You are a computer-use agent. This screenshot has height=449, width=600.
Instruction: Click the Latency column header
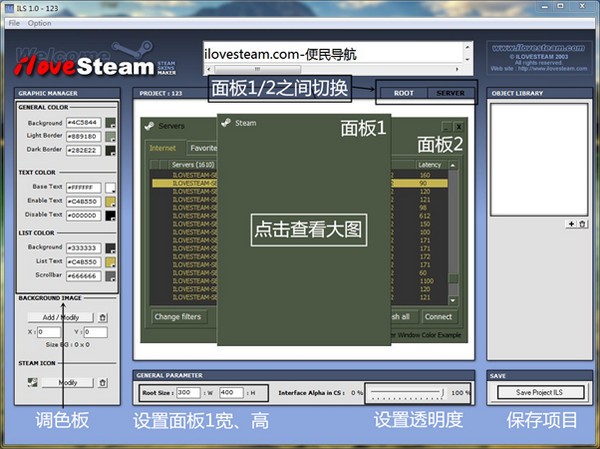(x=430, y=165)
